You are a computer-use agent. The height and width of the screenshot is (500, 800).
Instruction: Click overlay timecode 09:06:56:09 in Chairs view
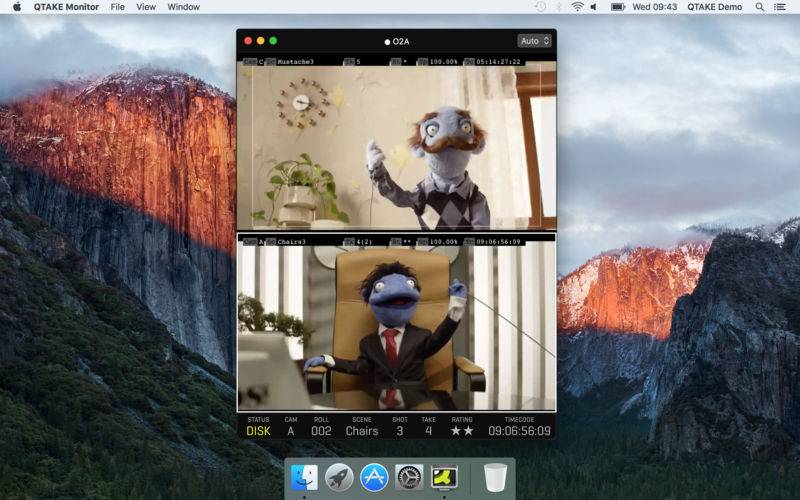click(x=498, y=242)
